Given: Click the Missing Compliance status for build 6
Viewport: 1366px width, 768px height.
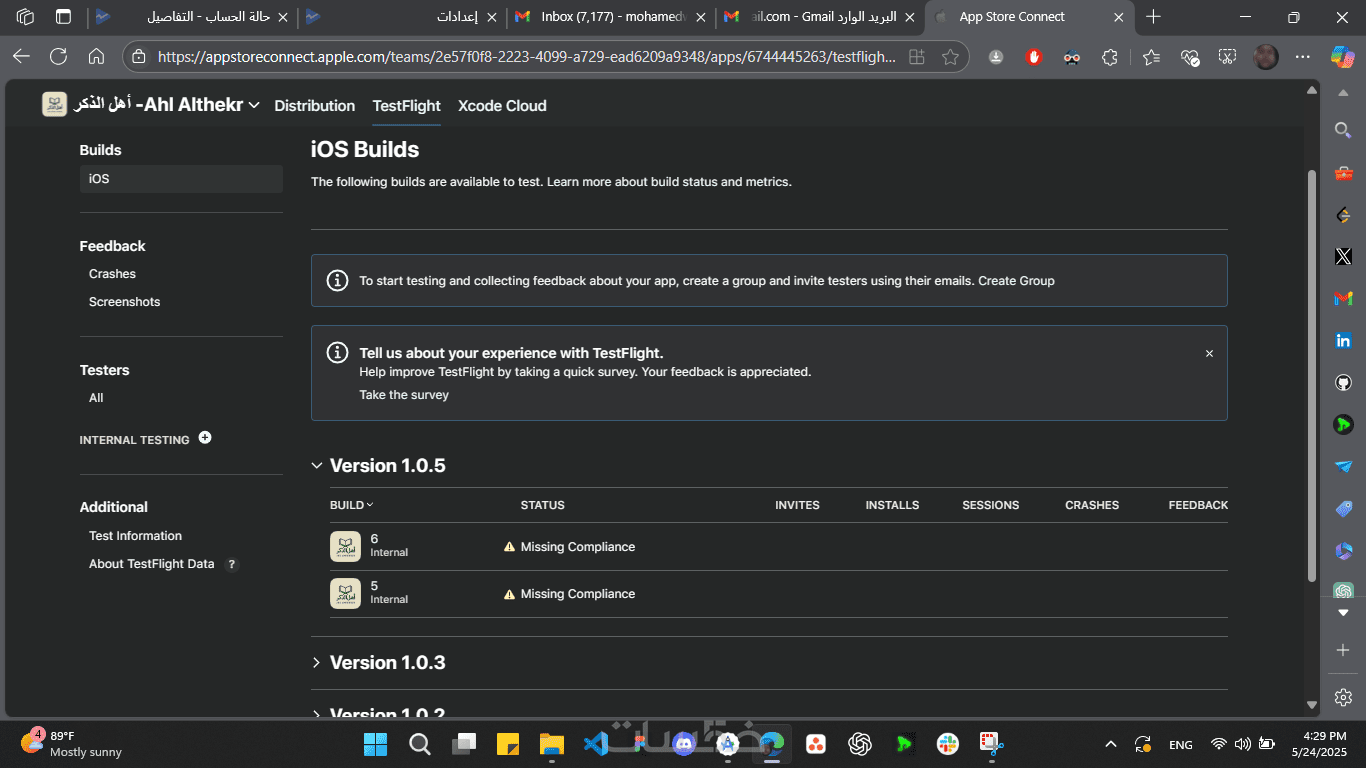Looking at the screenshot, I should click(578, 547).
